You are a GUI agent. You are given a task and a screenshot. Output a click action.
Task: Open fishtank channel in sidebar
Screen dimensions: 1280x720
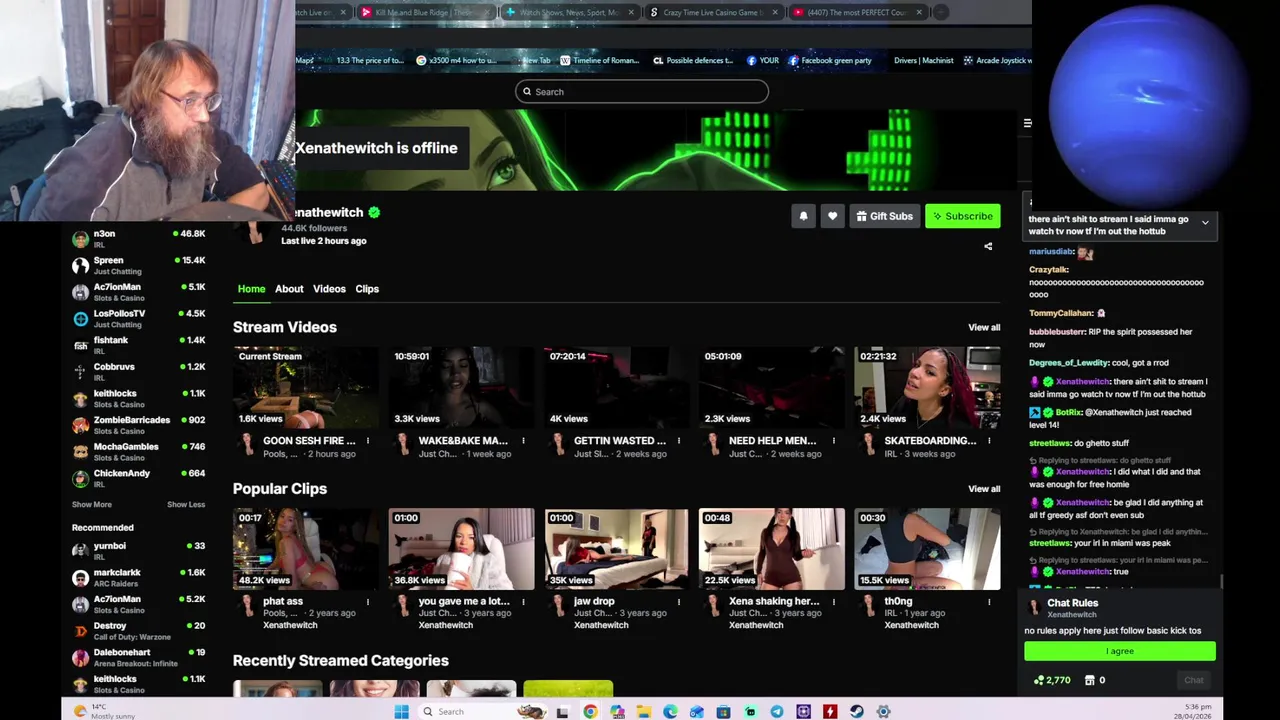click(139, 345)
